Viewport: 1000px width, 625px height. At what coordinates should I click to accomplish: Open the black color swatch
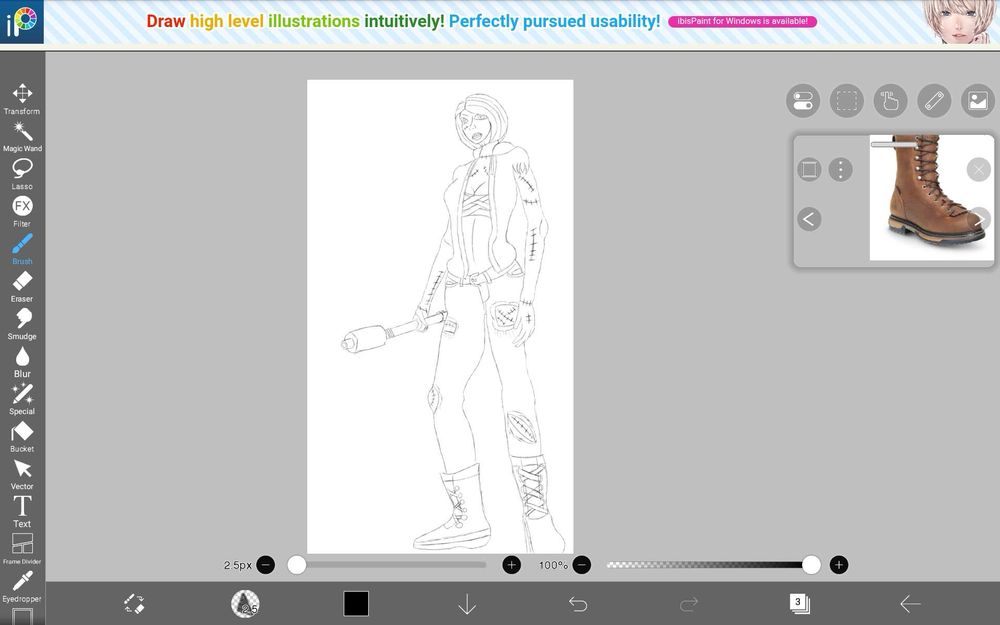click(x=356, y=603)
